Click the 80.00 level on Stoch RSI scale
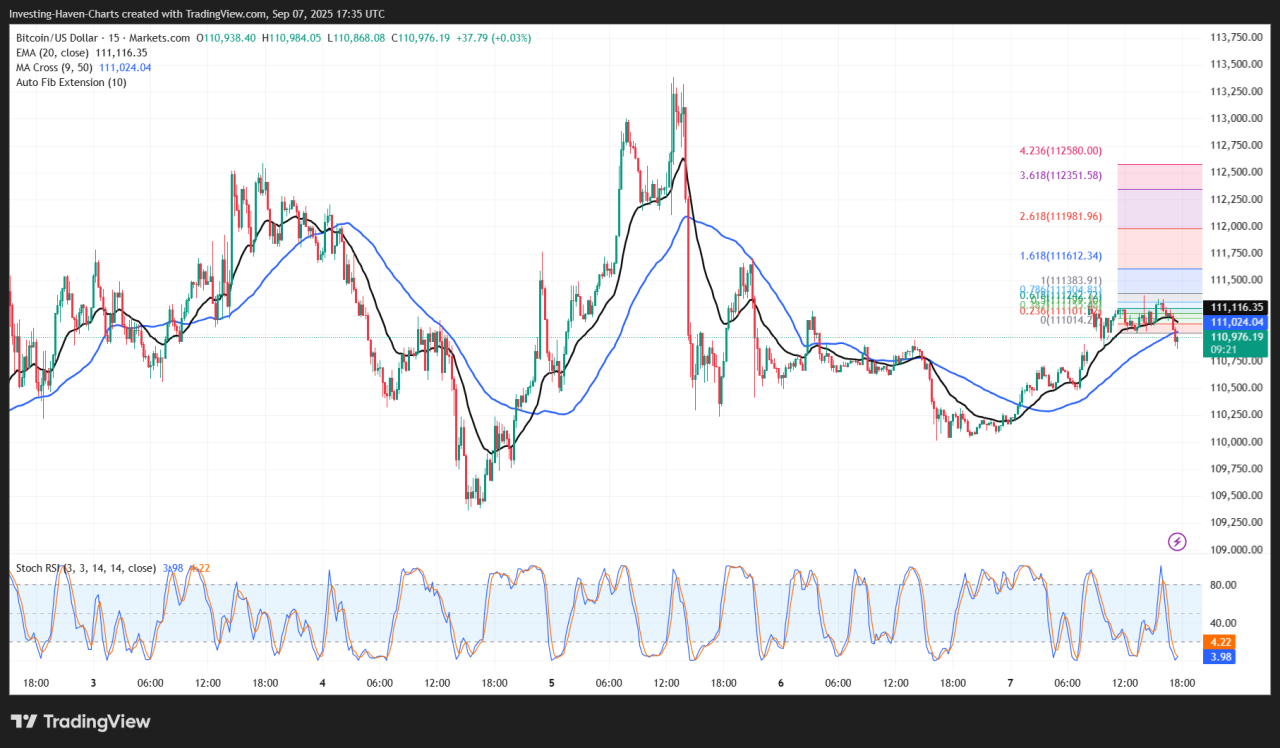The image size is (1280, 748). click(1225, 585)
